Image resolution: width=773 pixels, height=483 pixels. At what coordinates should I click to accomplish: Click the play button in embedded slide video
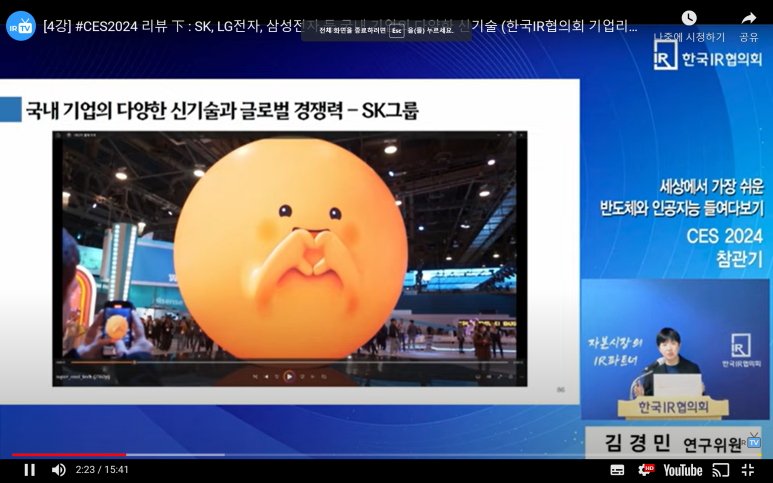tap(289, 377)
